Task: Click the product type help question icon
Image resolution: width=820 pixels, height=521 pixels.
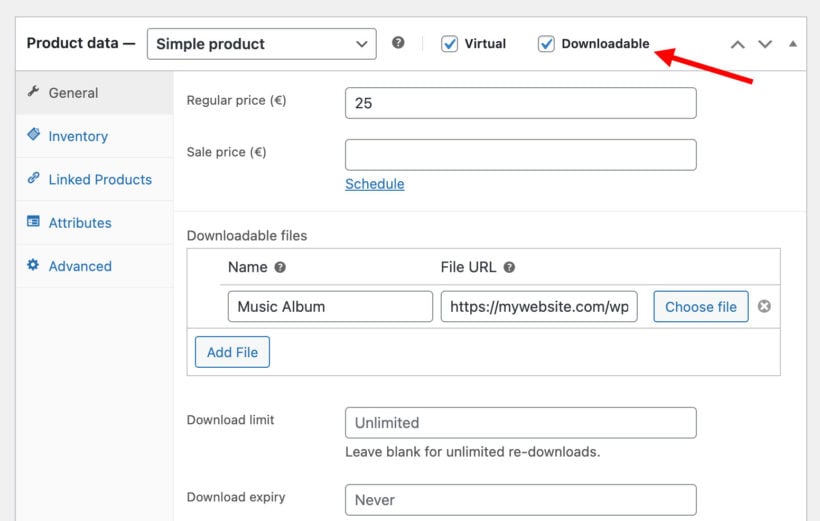Action: point(398,43)
